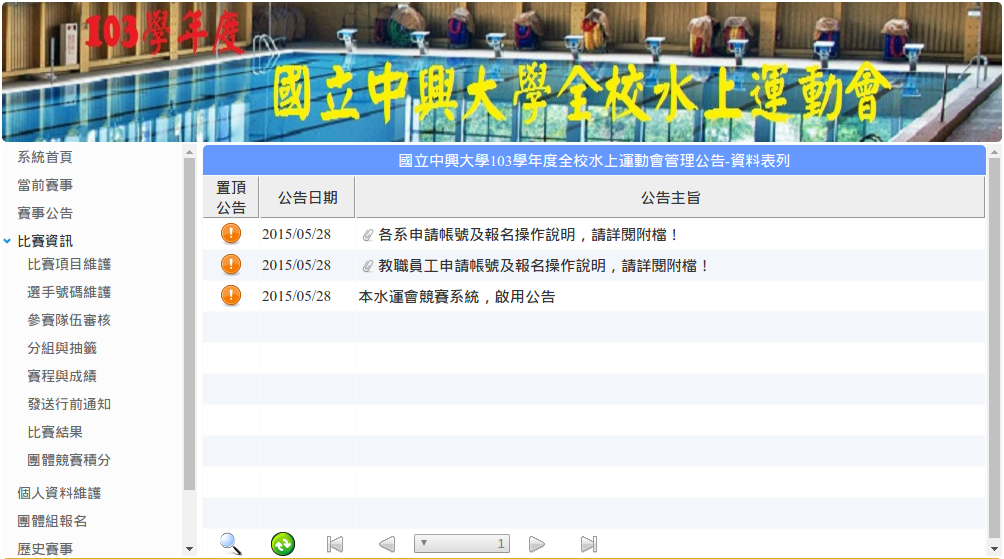The width and height of the screenshot is (1004, 559).
Task: Select 選手號碼維護 submenu item
Action: [69, 292]
